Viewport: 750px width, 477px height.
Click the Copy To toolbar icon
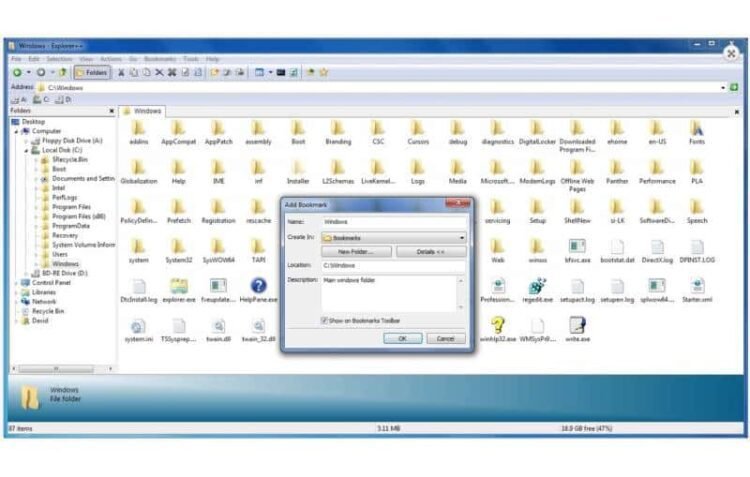[x=227, y=73]
